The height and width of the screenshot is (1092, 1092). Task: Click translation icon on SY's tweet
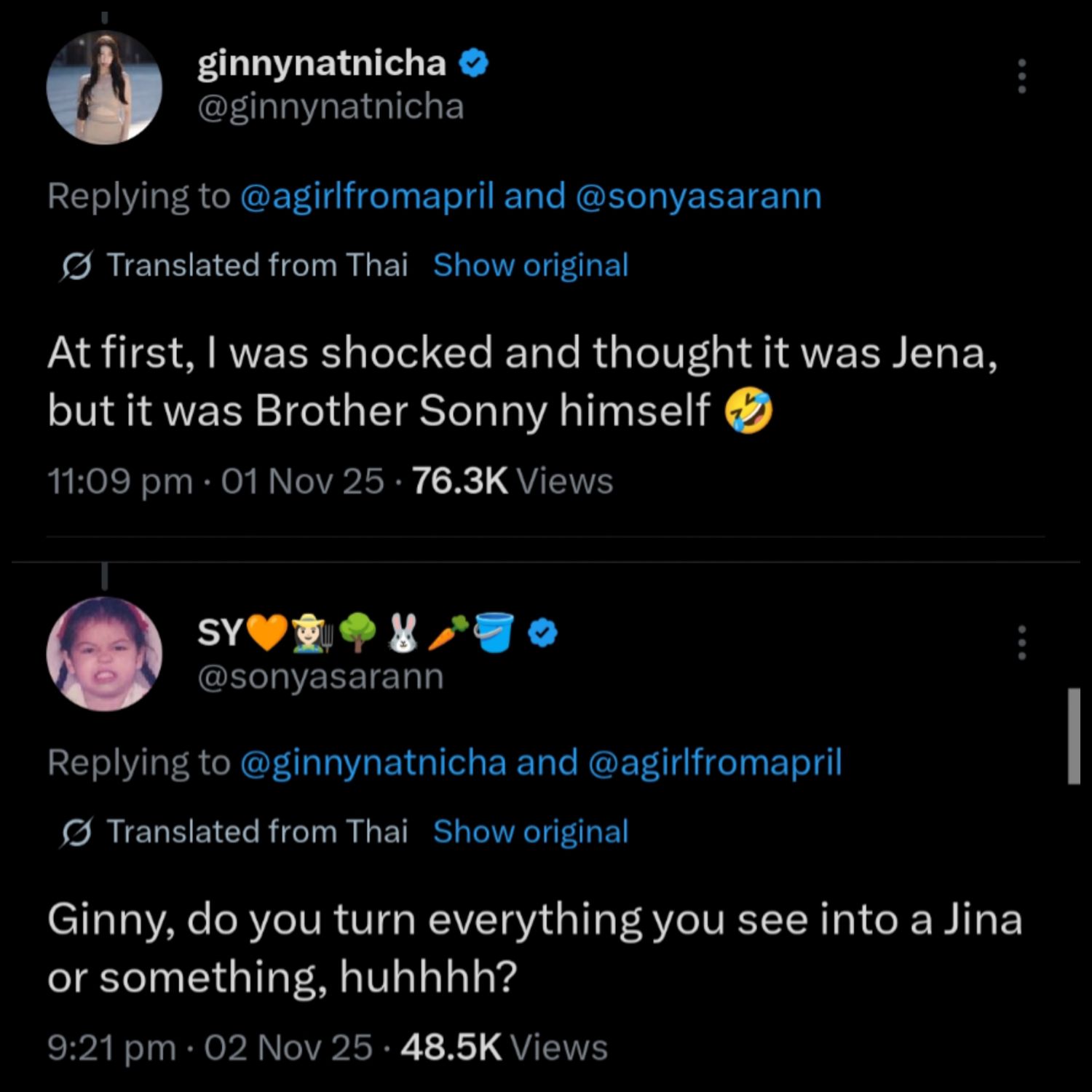pyautogui.click(x=76, y=833)
